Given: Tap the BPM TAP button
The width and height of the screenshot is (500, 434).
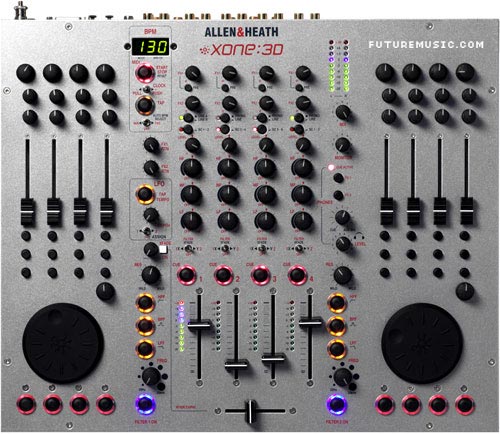Looking at the screenshot, I should 144,105.
